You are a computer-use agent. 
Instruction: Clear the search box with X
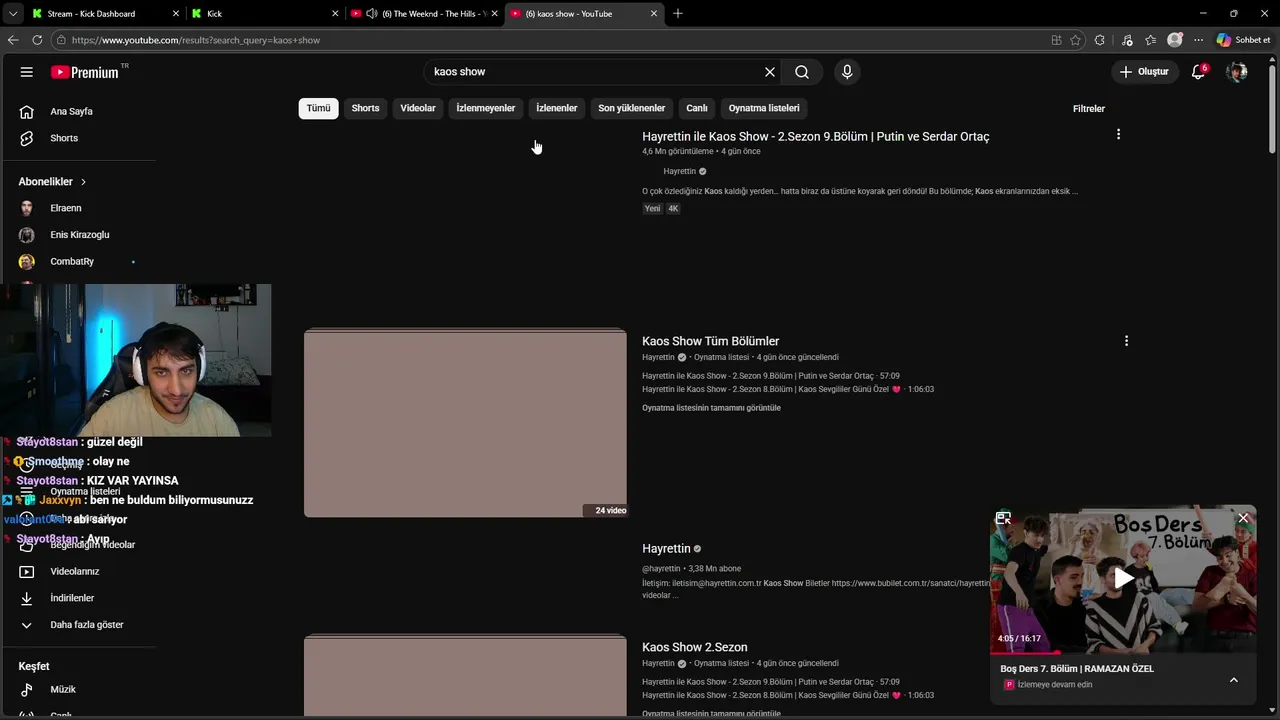coord(770,72)
